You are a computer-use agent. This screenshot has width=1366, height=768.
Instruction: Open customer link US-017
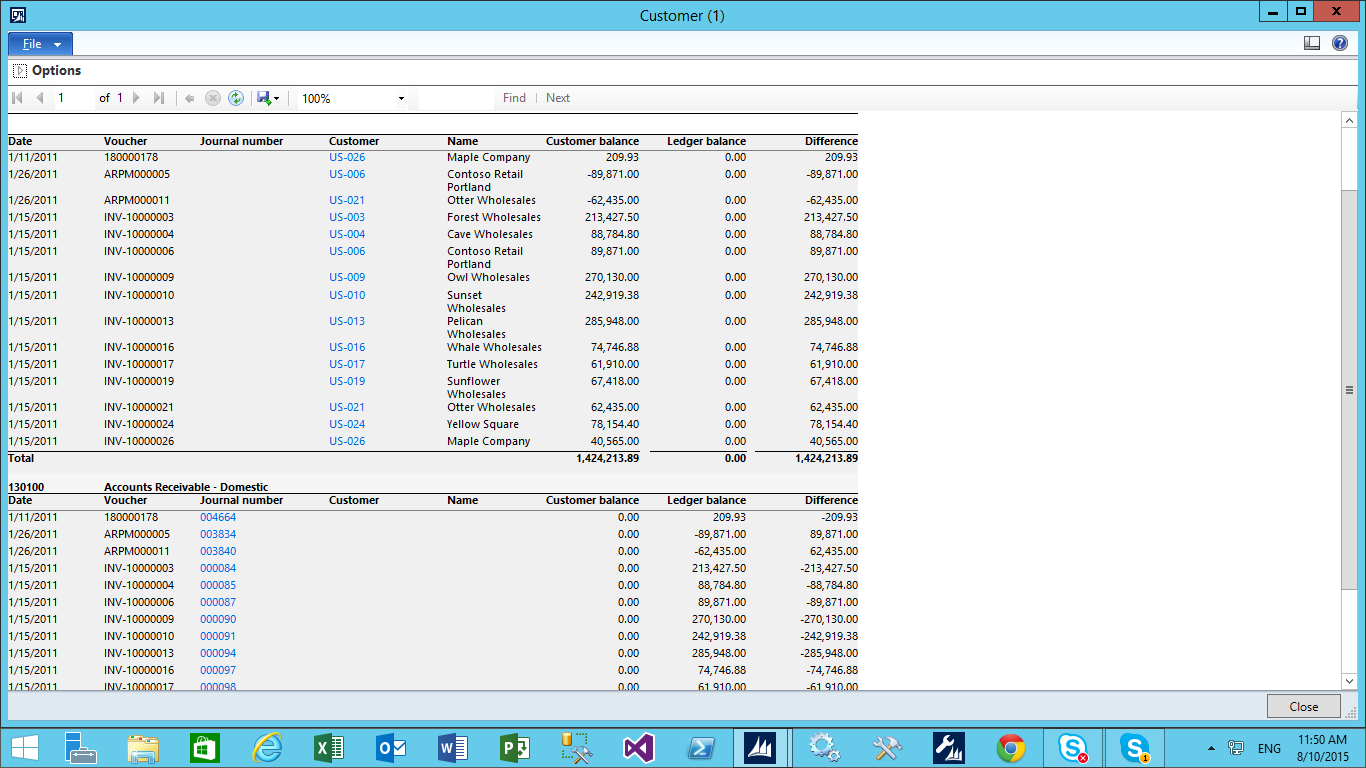click(x=347, y=364)
